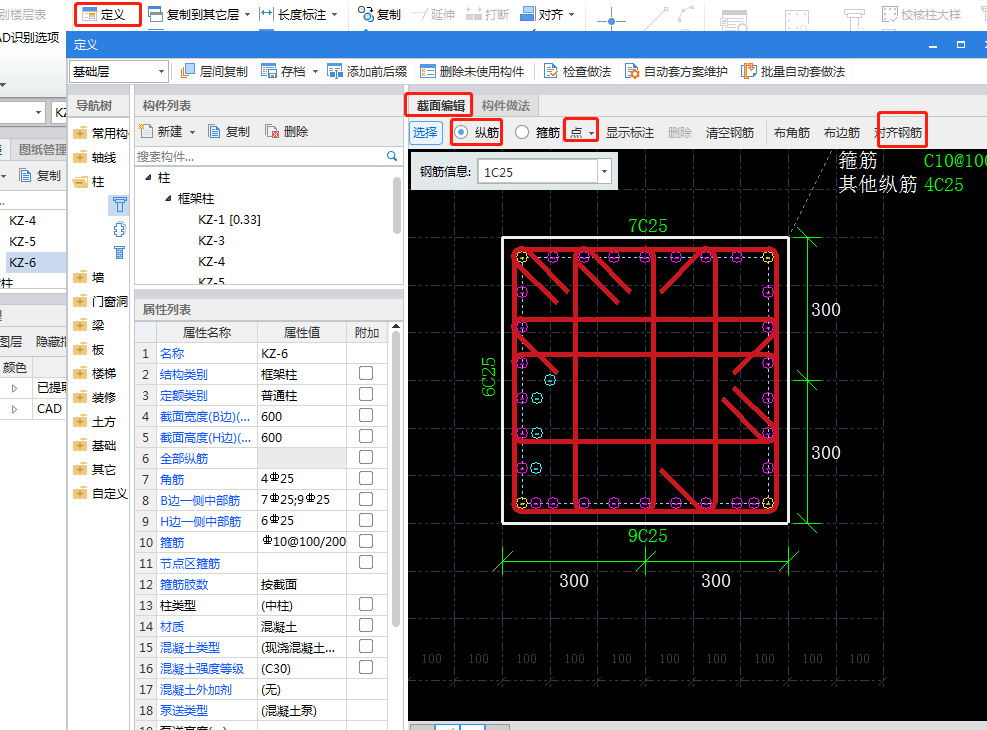The width and height of the screenshot is (987, 730).
Task: Switch to the 截面编辑 tab
Action: [441, 105]
